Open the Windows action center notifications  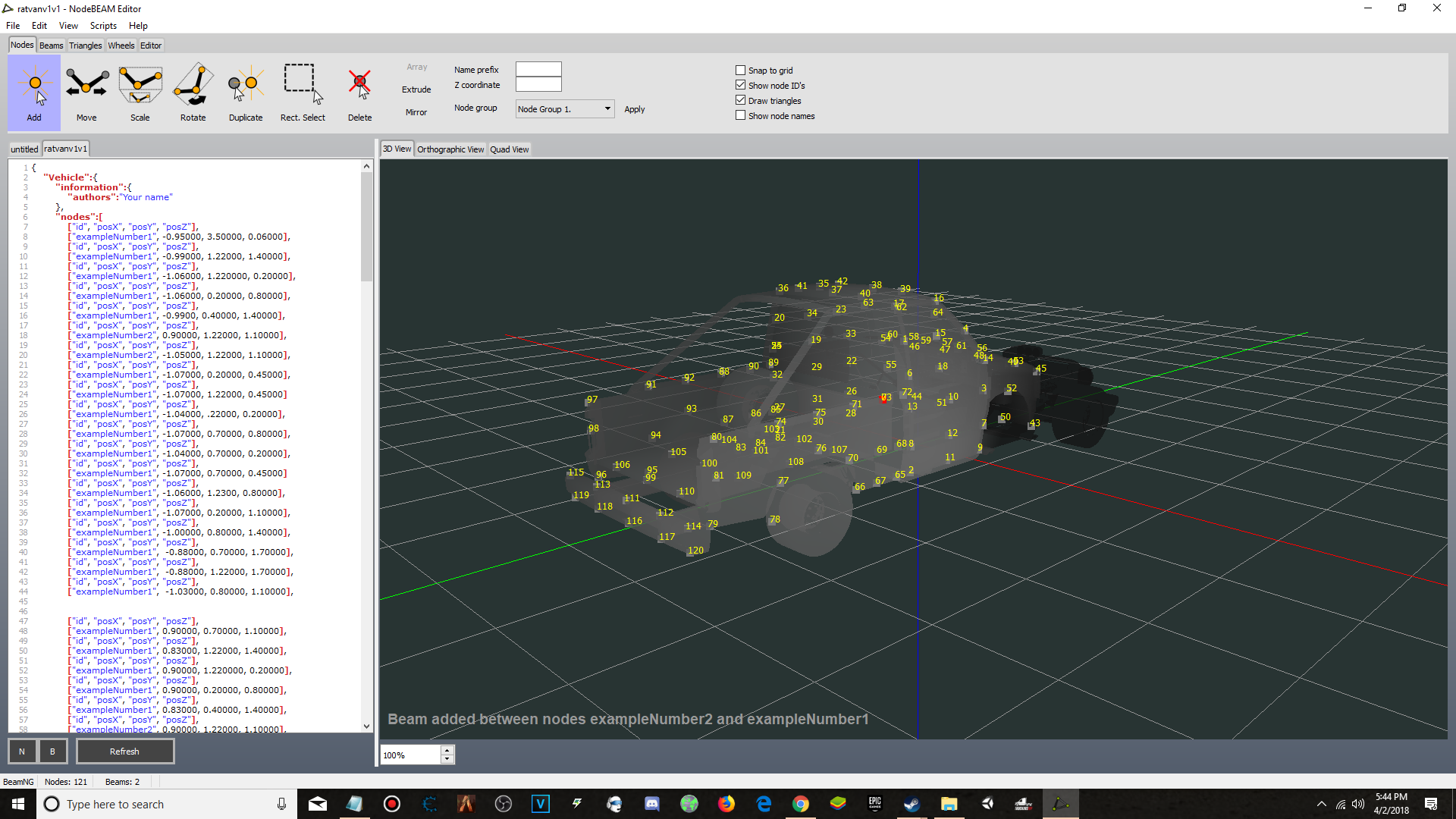(1431, 804)
